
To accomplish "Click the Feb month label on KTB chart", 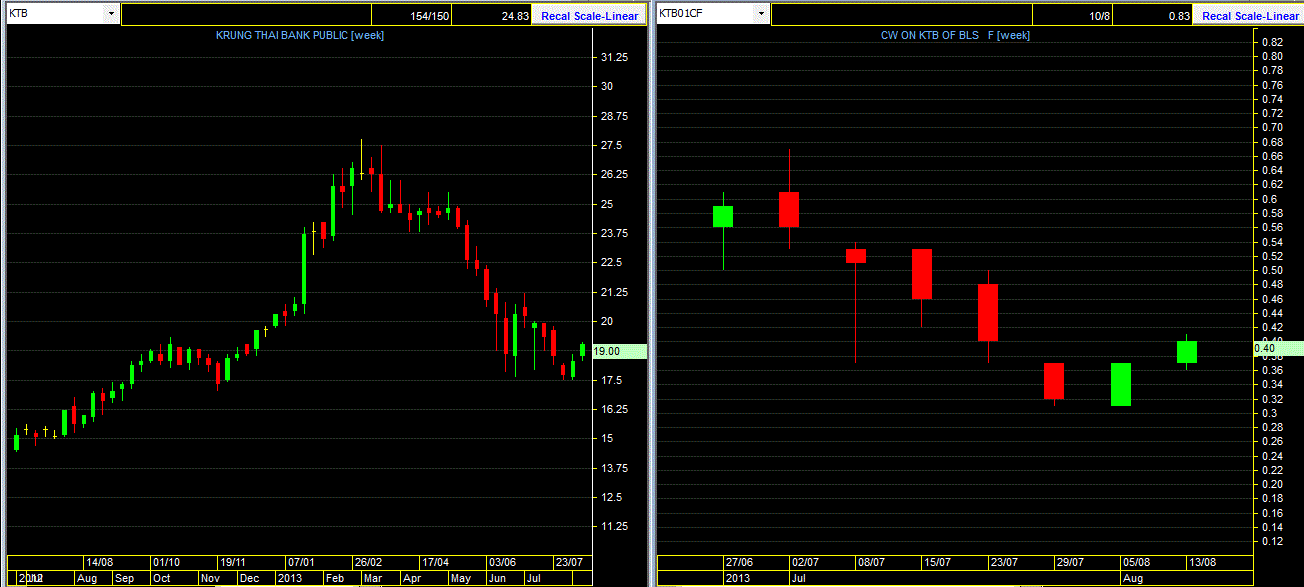I will [335, 578].
